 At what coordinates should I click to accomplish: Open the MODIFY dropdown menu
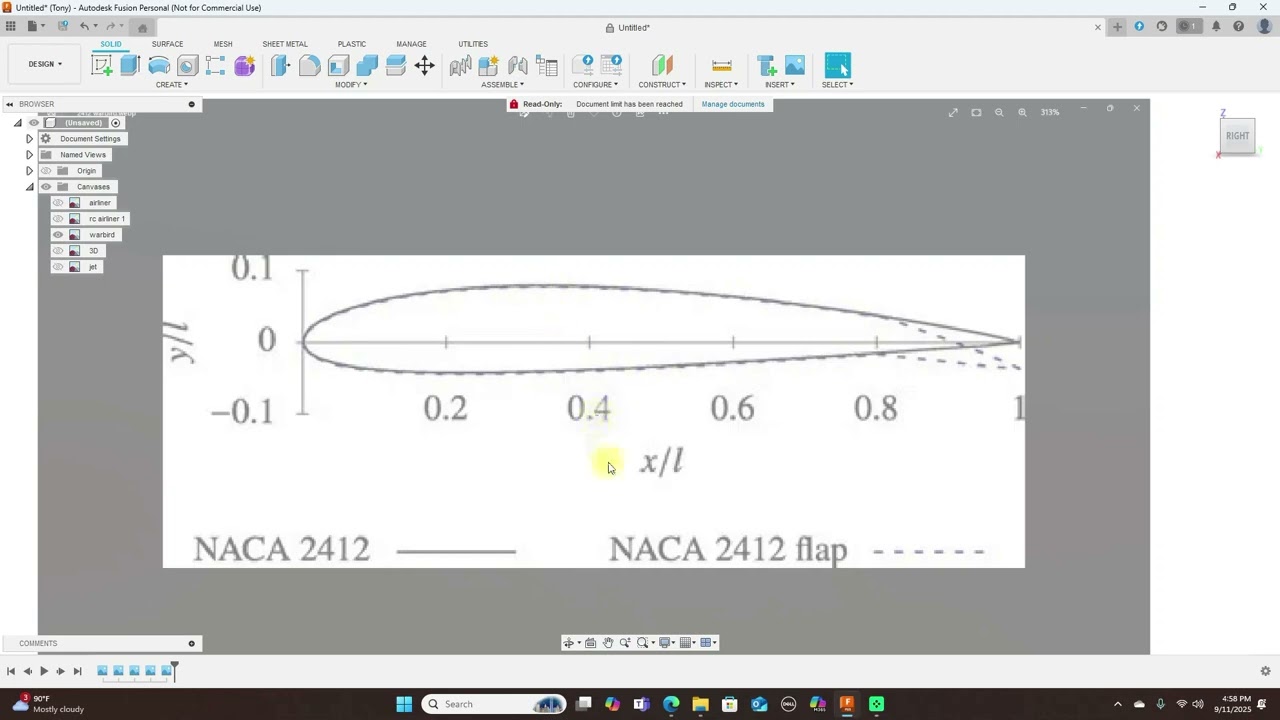click(x=351, y=85)
